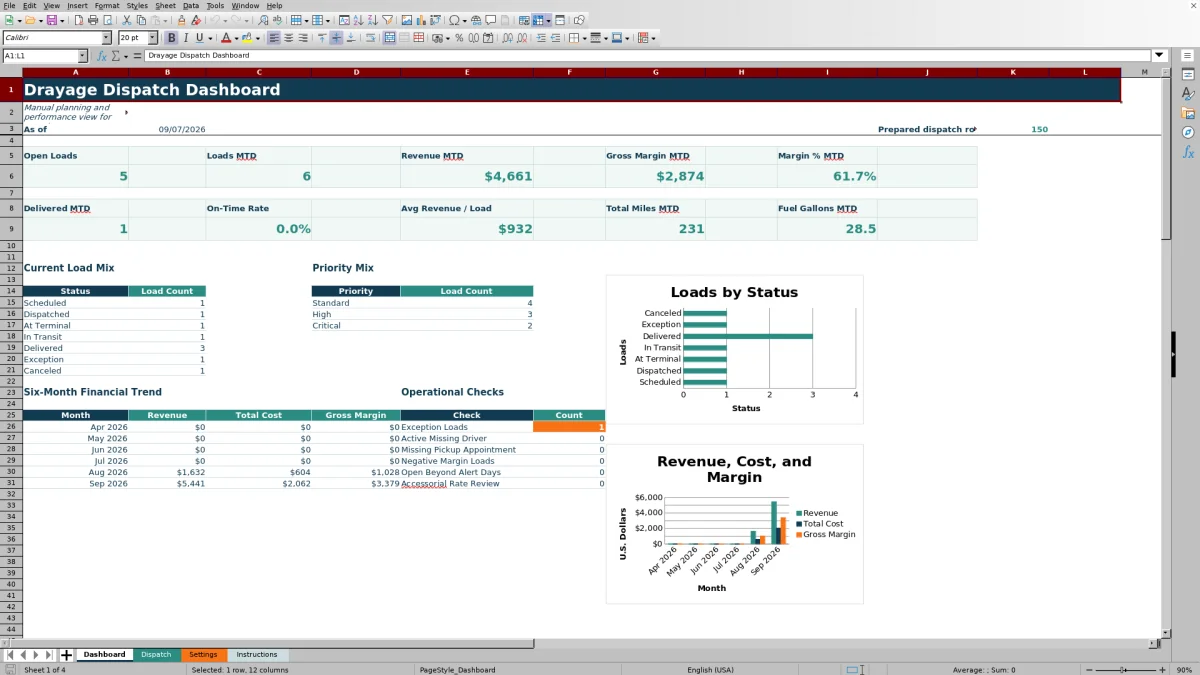Click column header E
Screen dimensions: 1200x675
(467, 72)
